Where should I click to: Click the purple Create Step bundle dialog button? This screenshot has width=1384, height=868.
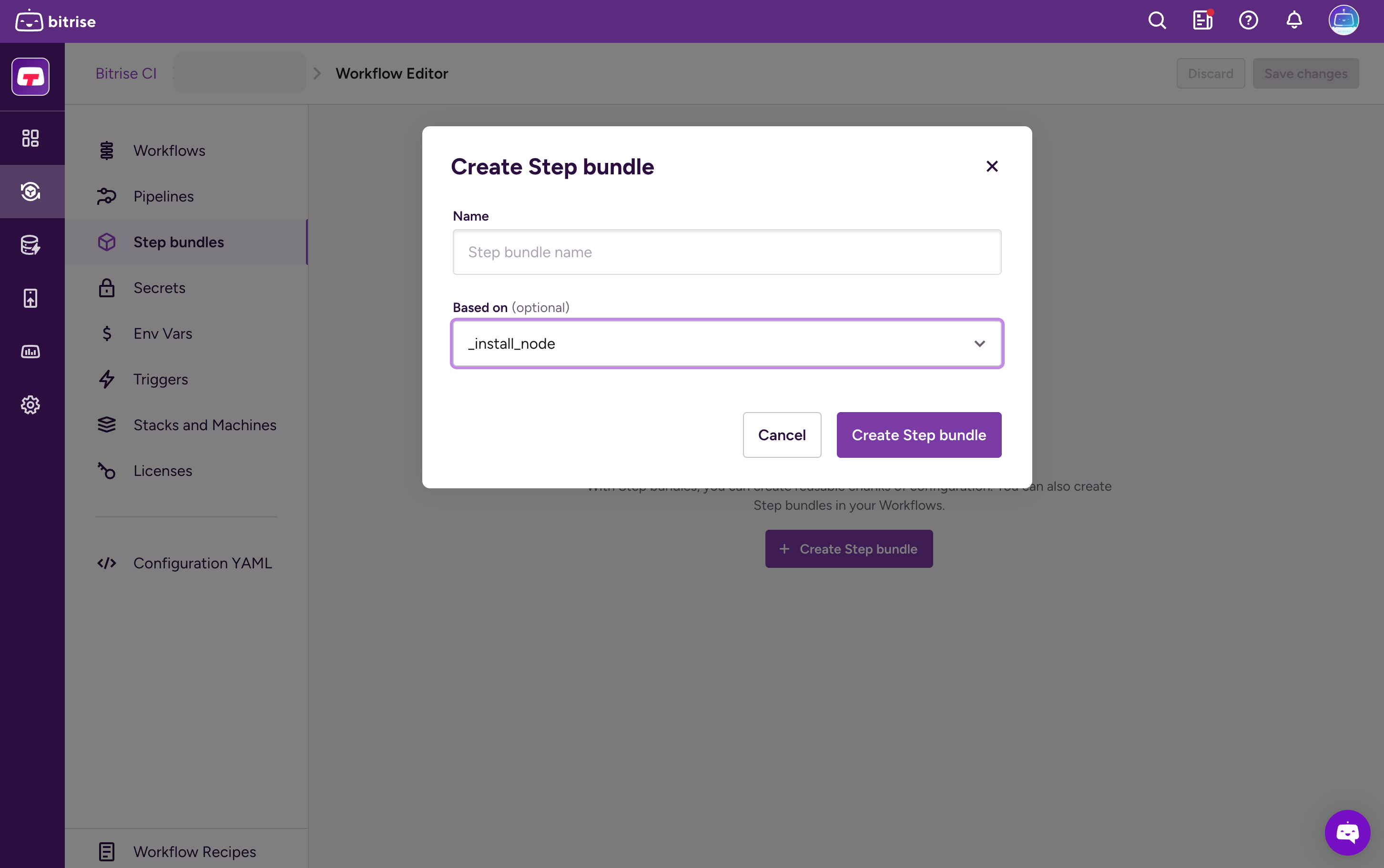[x=918, y=434]
